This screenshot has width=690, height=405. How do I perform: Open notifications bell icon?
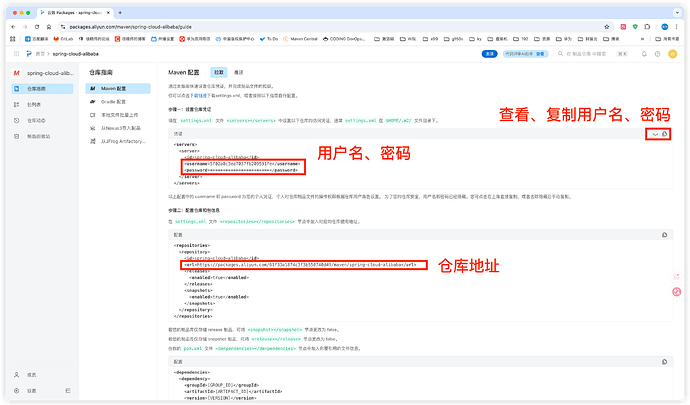644,54
